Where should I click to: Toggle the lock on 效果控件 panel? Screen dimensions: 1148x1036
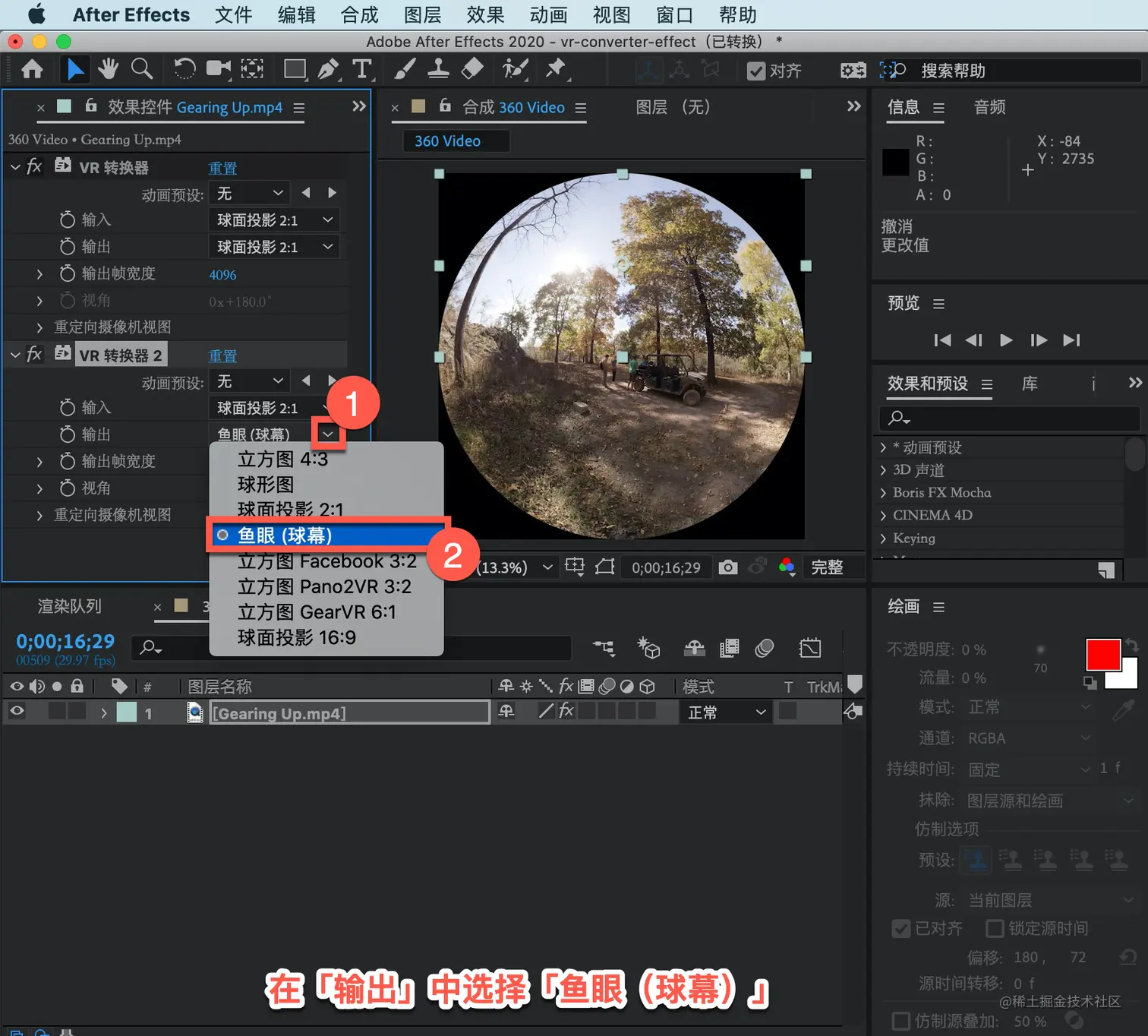[90, 106]
